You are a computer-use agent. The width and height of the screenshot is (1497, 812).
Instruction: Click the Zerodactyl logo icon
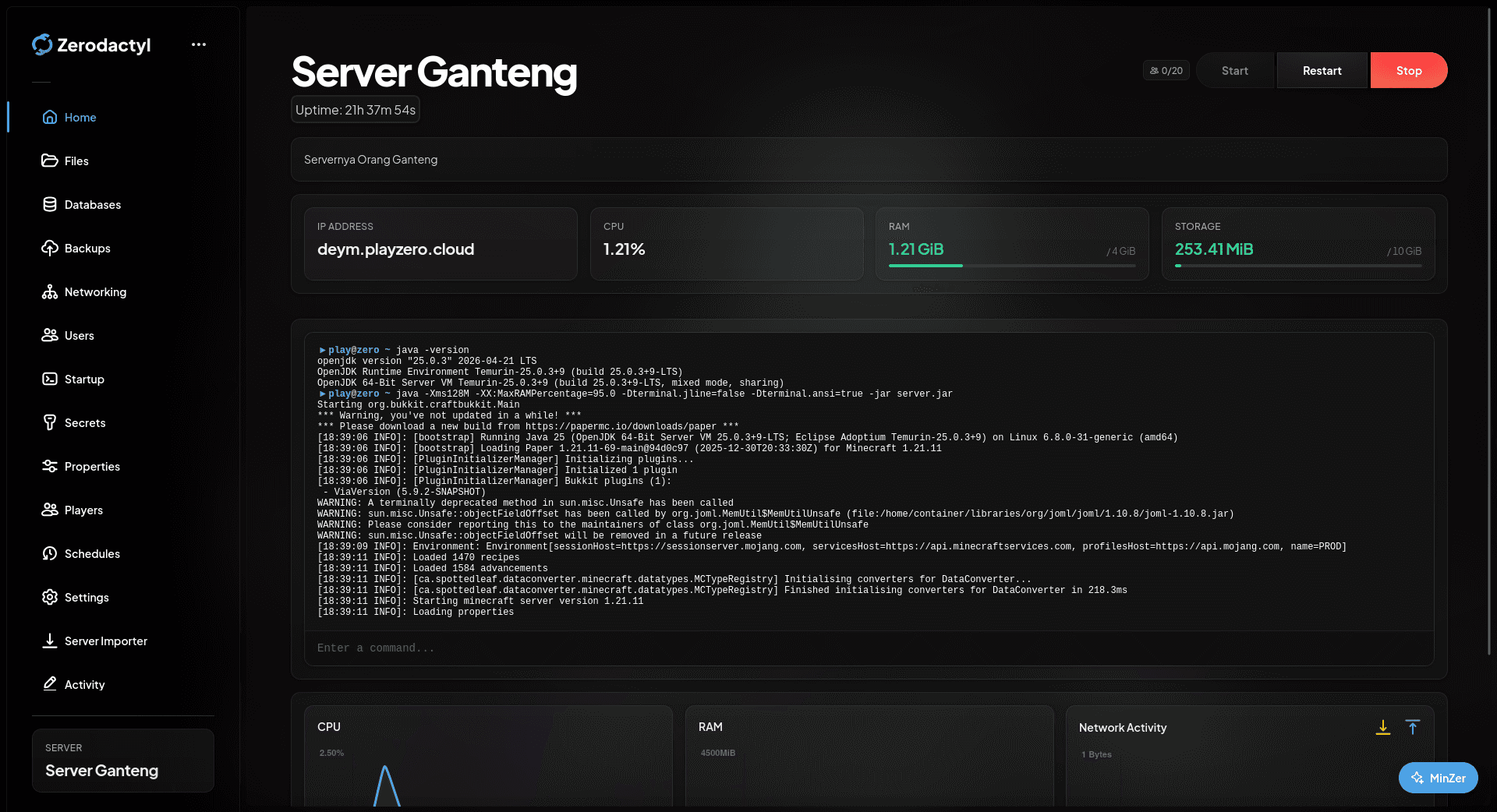click(42, 44)
